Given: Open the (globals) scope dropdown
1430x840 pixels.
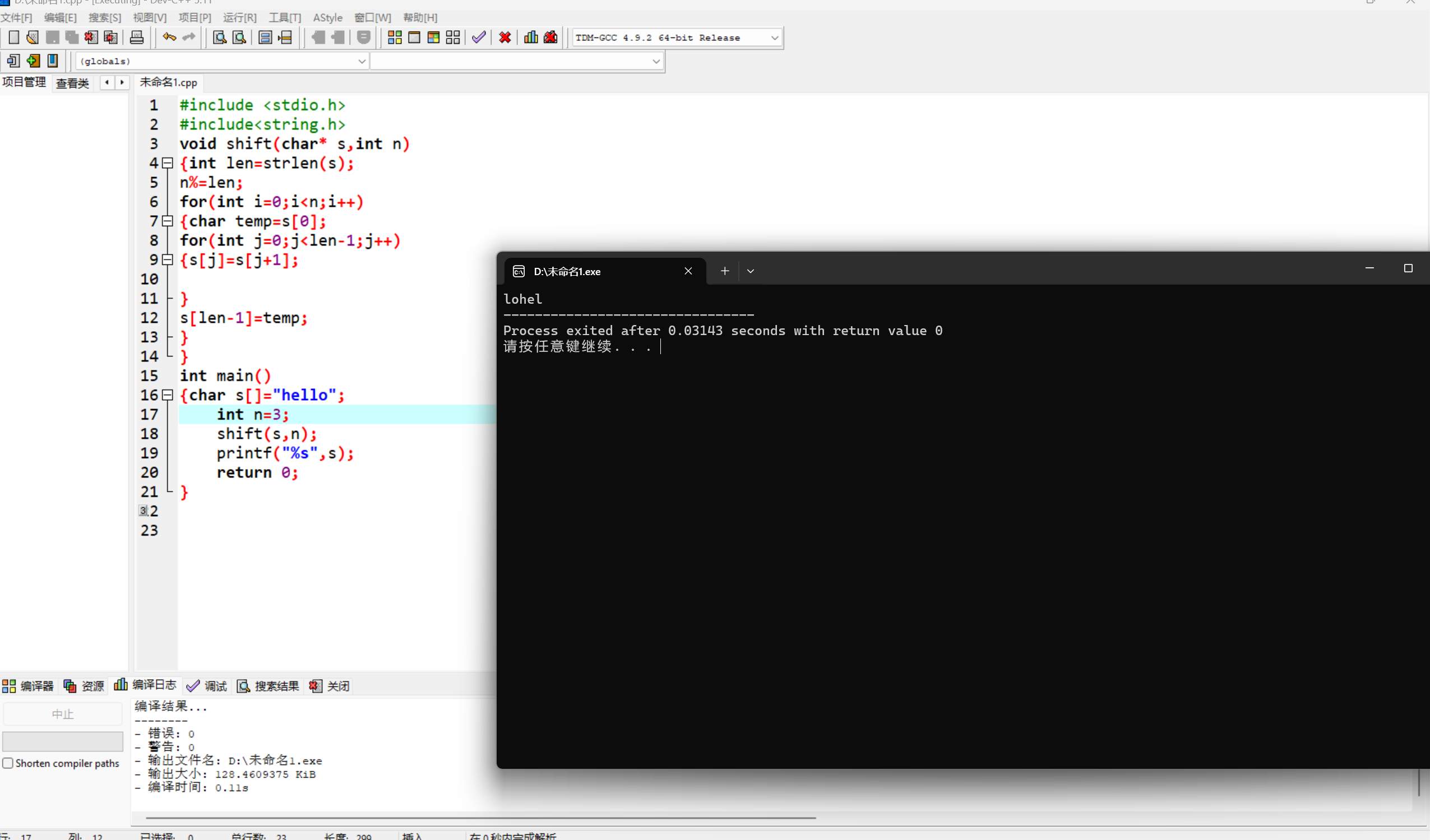Looking at the screenshot, I should (x=362, y=61).
